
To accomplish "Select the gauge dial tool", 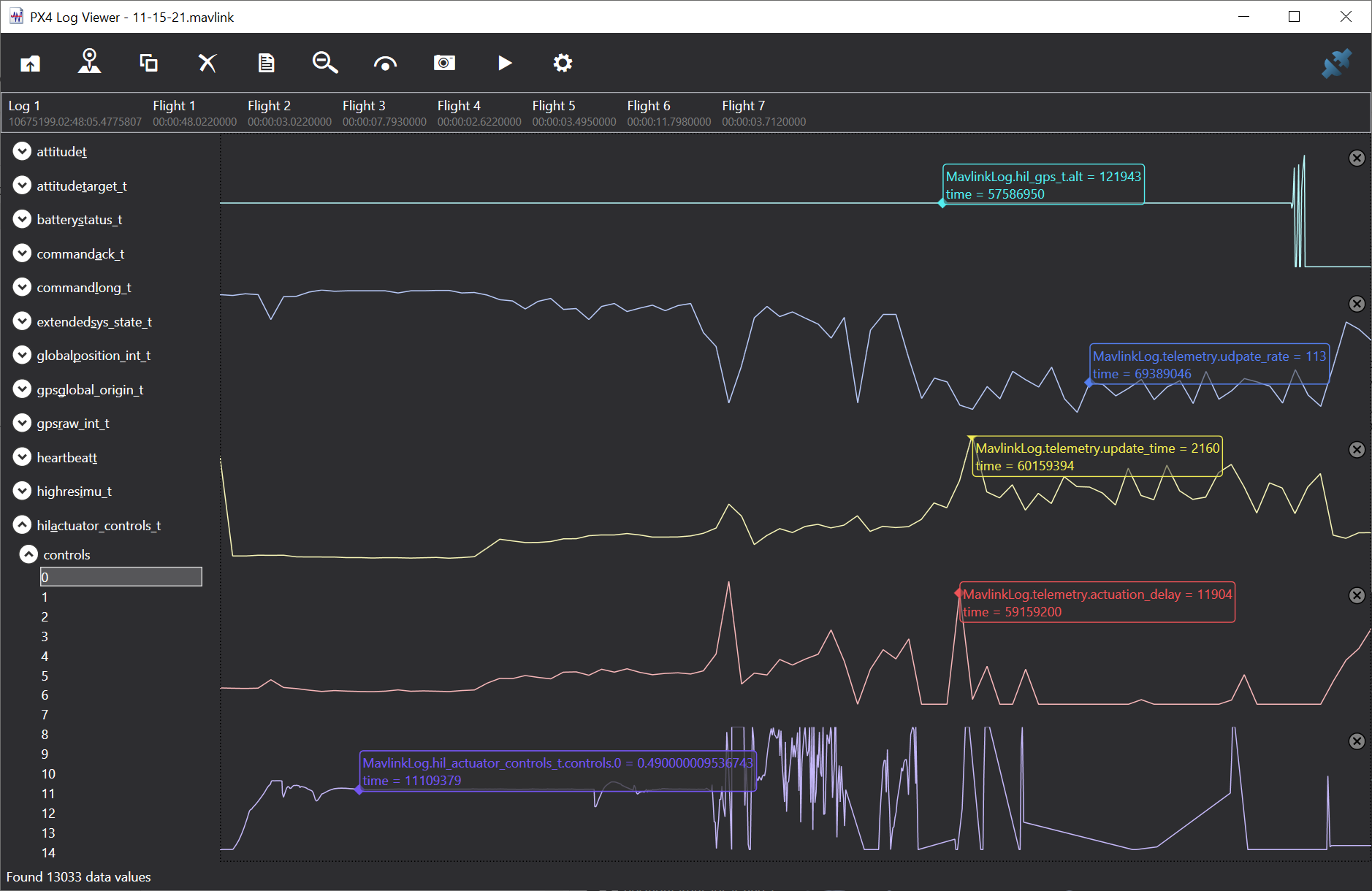I will click(385, 63).
